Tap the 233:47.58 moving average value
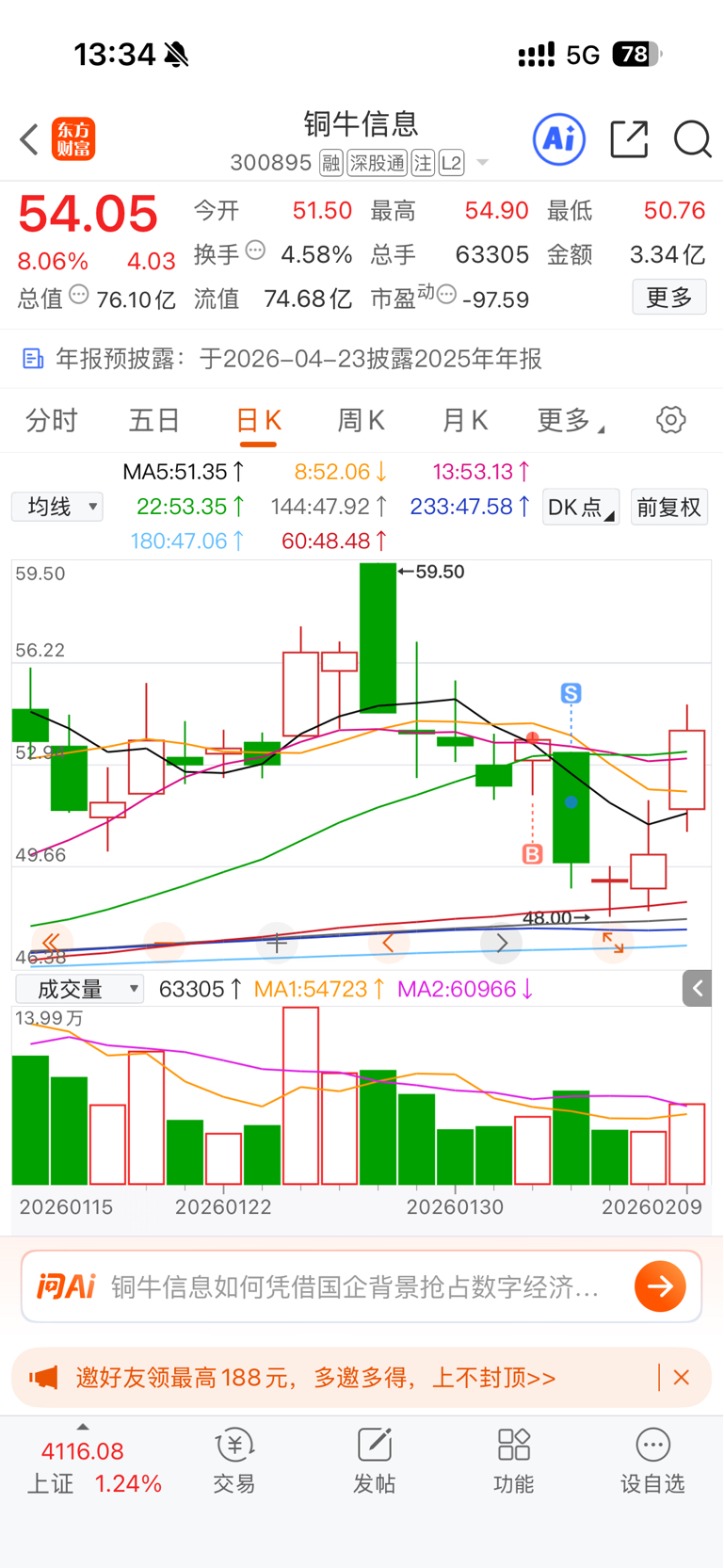 click(471, 507)
